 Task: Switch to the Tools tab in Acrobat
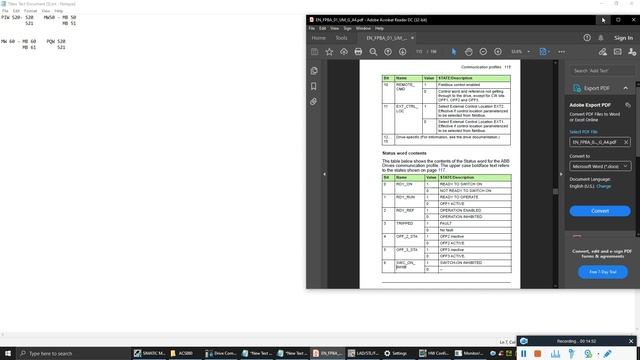[x=341, y=38]
